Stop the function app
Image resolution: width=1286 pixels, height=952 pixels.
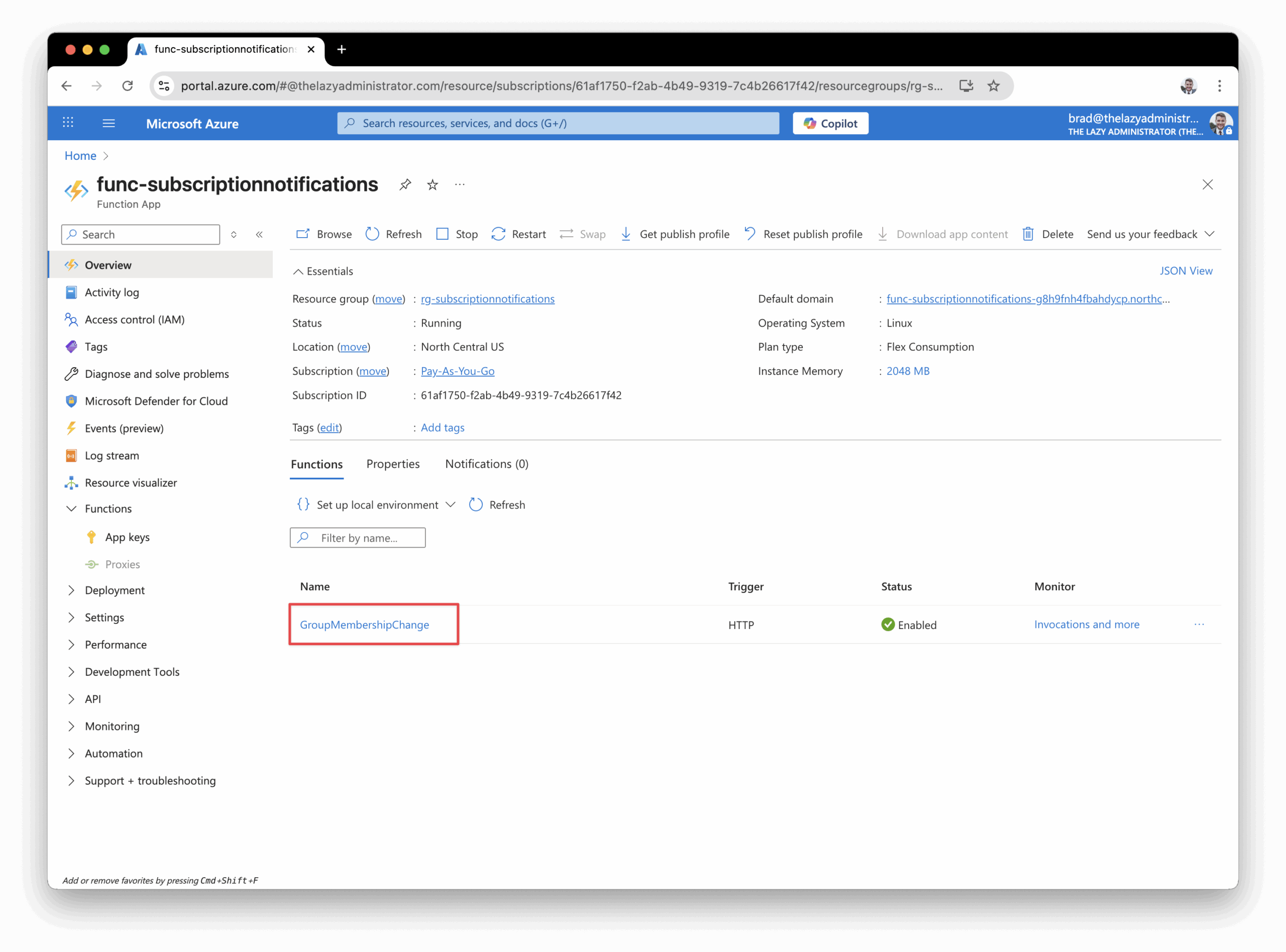click(x=457, y=234)
